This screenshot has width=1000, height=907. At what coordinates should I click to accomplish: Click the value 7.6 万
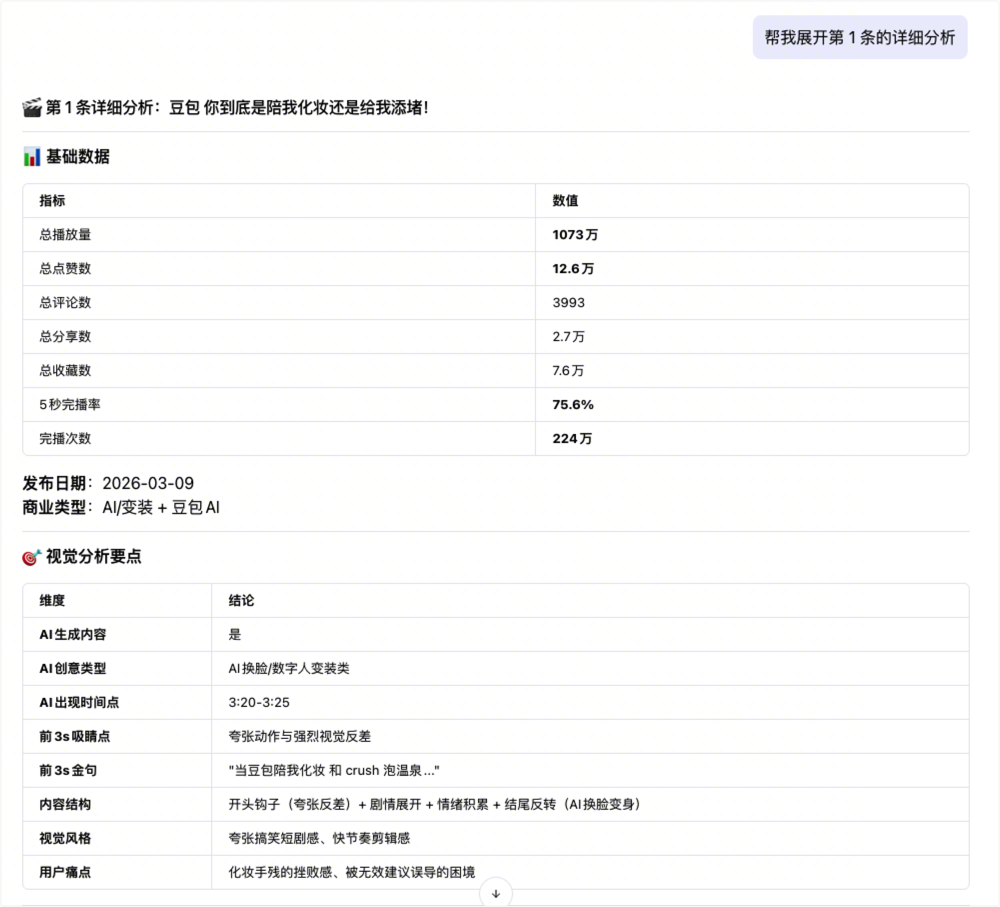(x=568, y=371)
